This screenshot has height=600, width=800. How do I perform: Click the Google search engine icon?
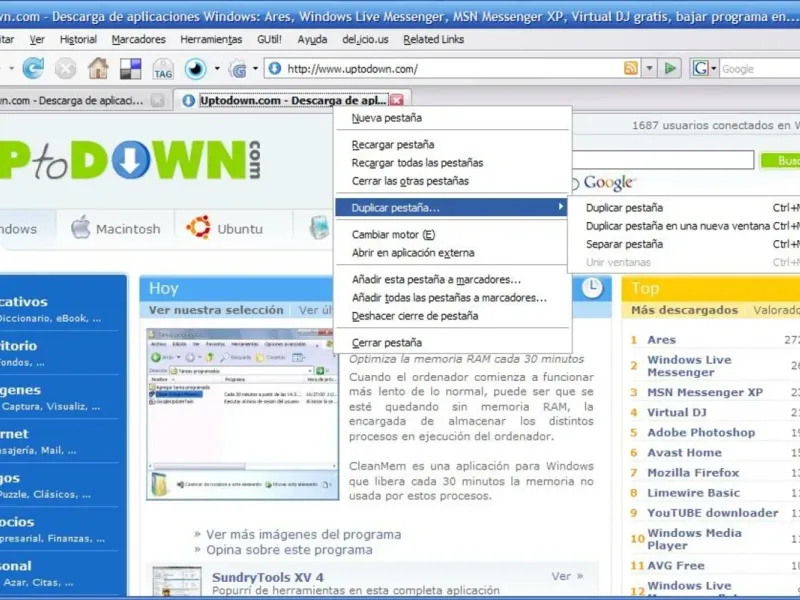click(700, 68)
